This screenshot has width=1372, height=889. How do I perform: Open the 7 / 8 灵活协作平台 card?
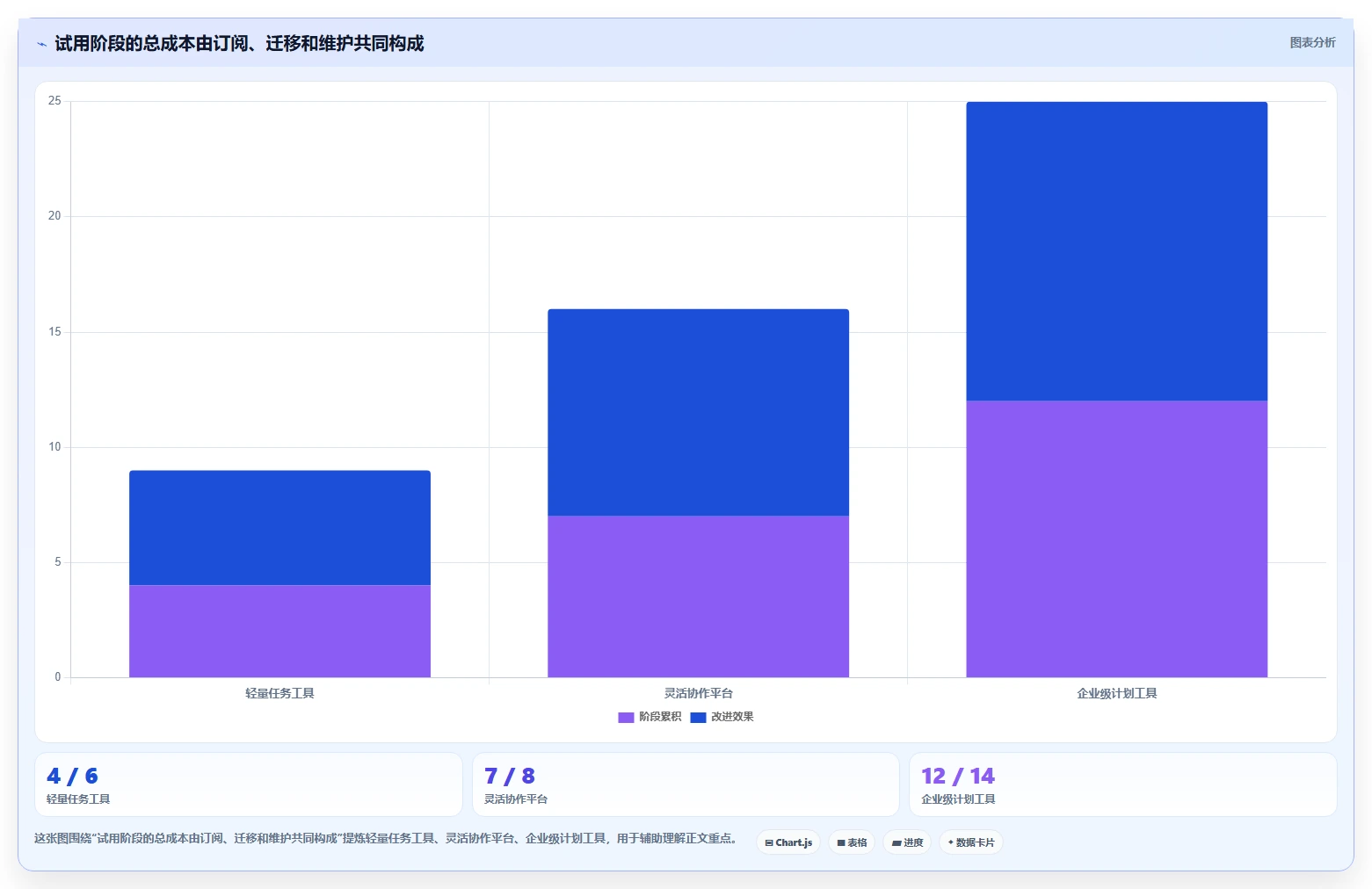click(686, 784)
